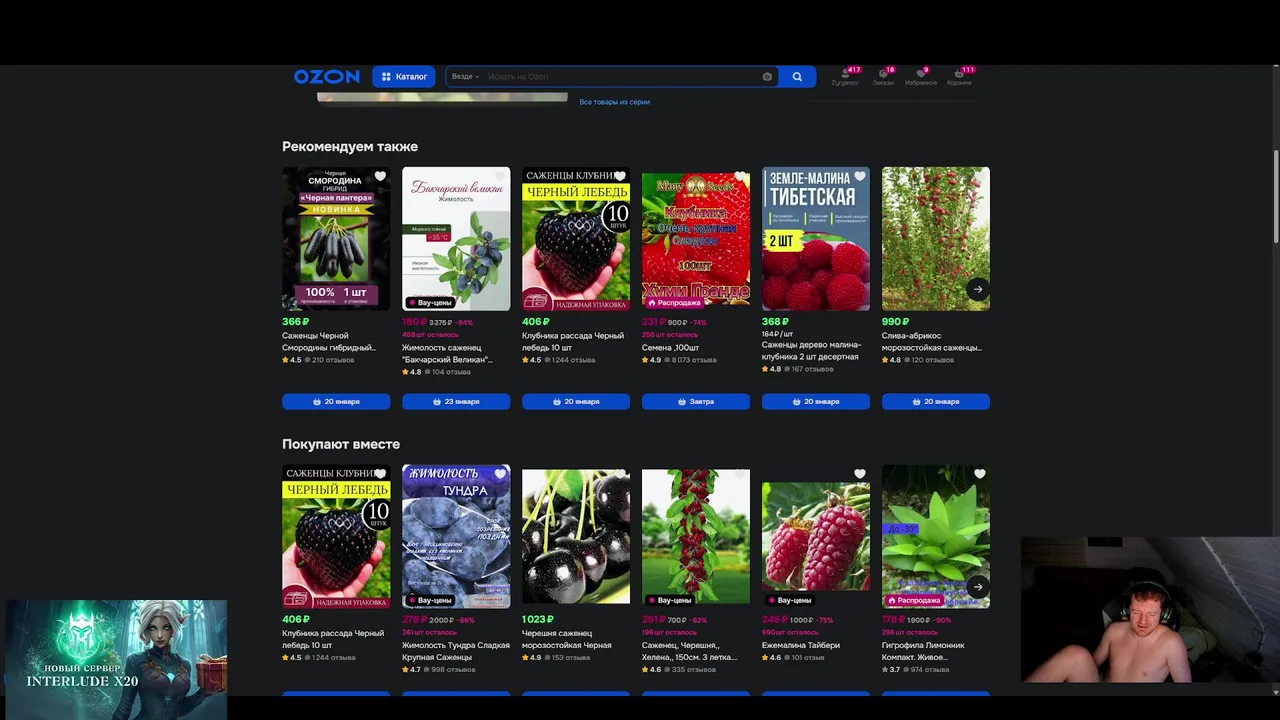Viewport: 1280px width, 720px height.
Task: Open Слива-абрикос tree image
Action: point(936,238)
